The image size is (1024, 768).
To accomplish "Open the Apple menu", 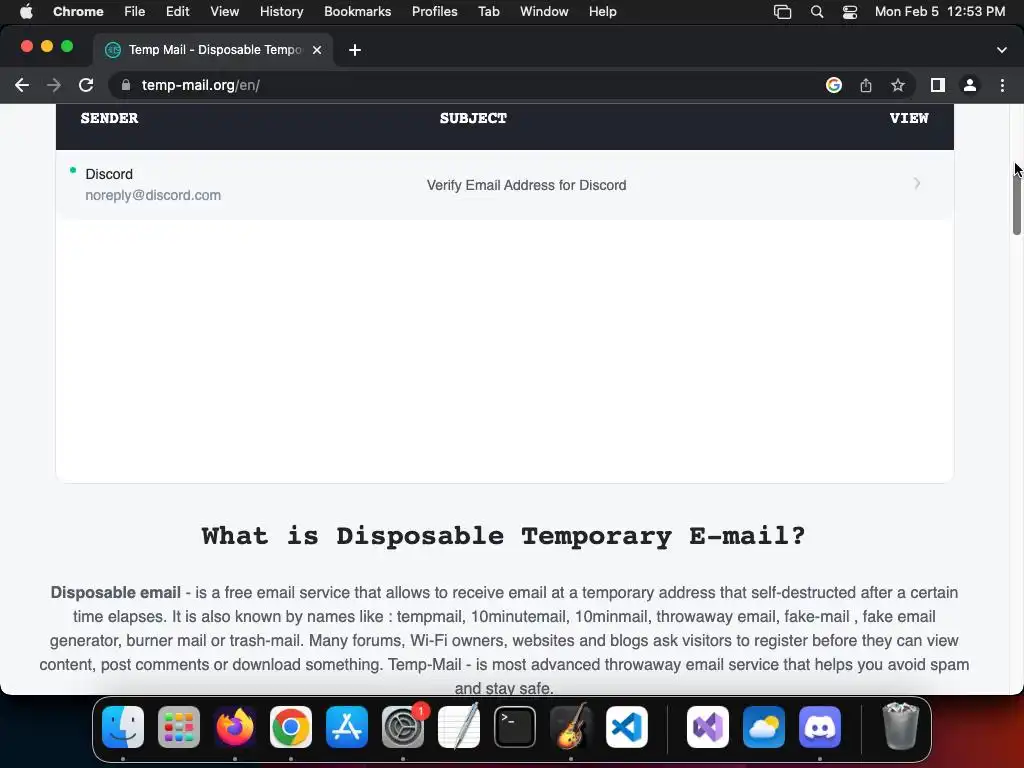I will point(26,11).
